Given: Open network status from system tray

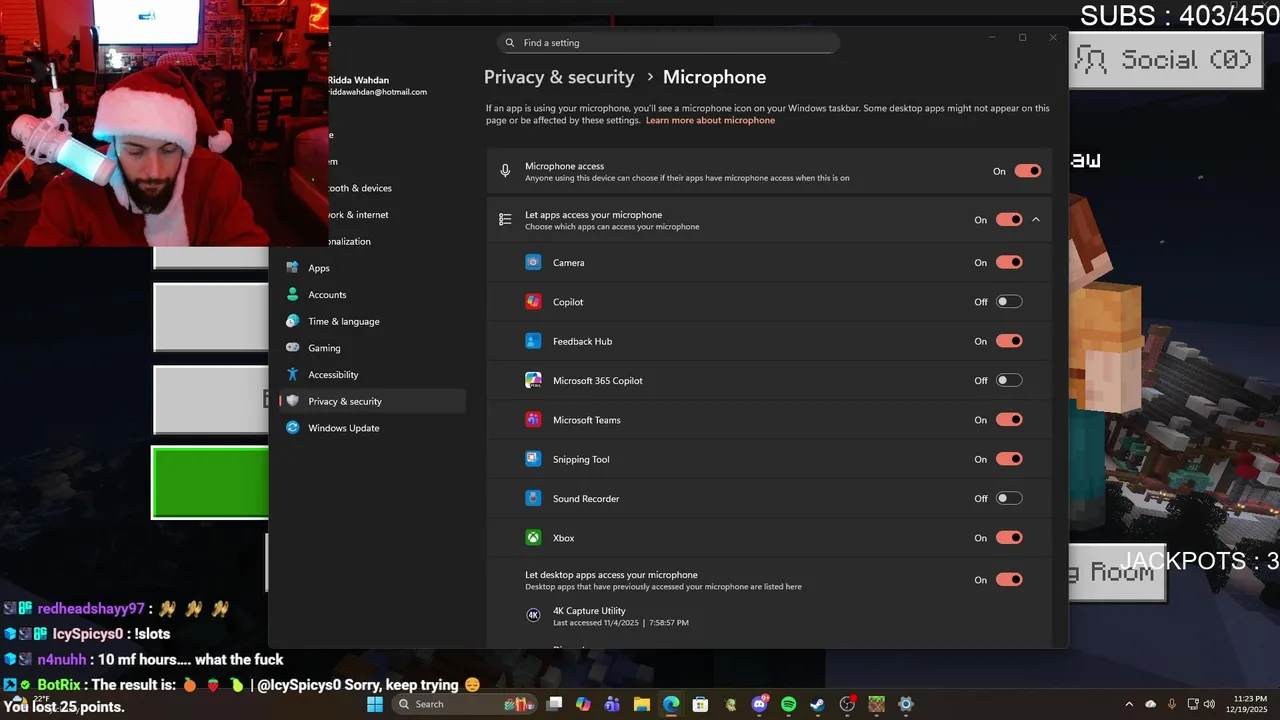Looking at the screenshot, I should 1192,704.
